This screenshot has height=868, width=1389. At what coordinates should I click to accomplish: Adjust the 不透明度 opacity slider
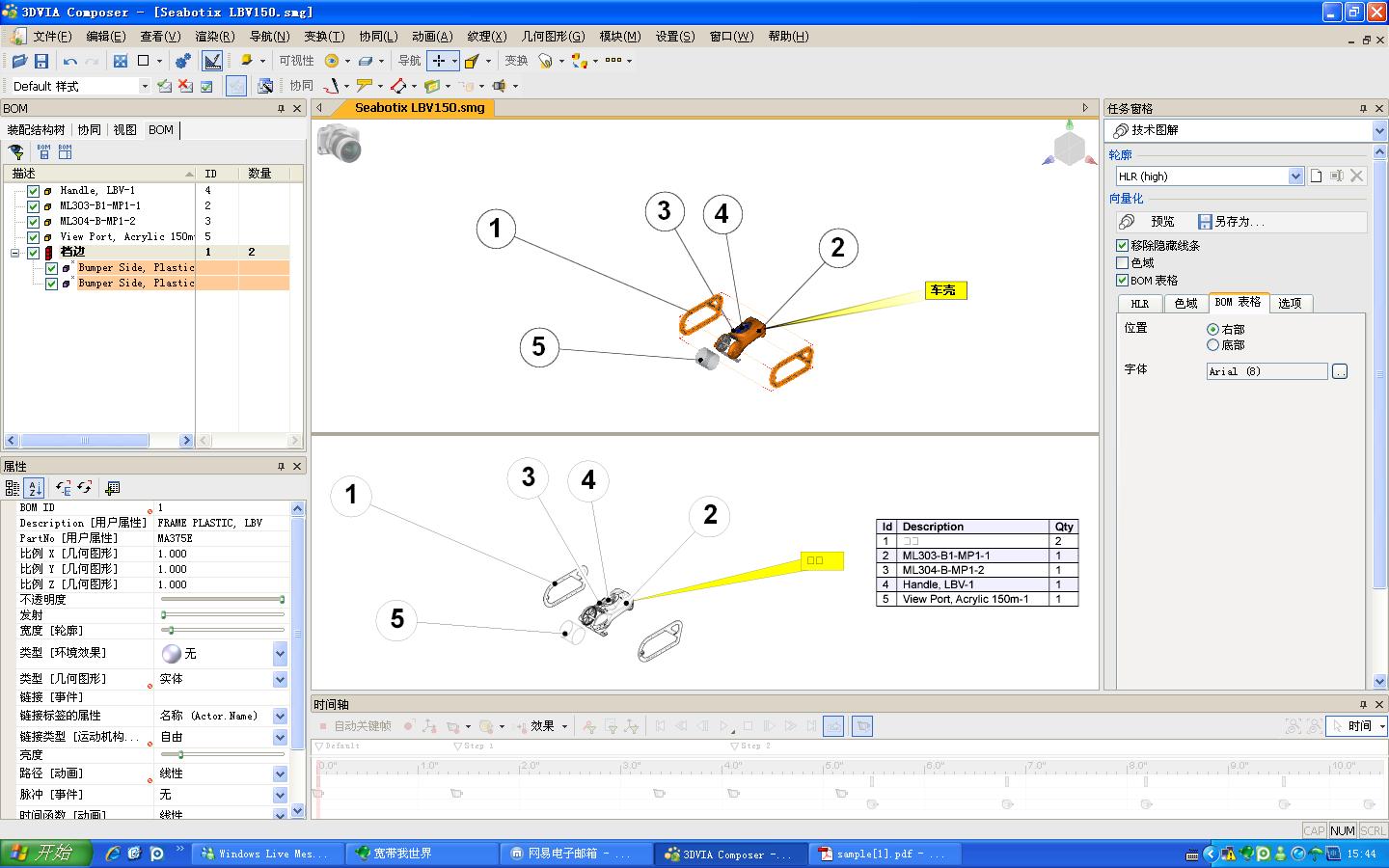pyautogui.click(x=223, y=600)
